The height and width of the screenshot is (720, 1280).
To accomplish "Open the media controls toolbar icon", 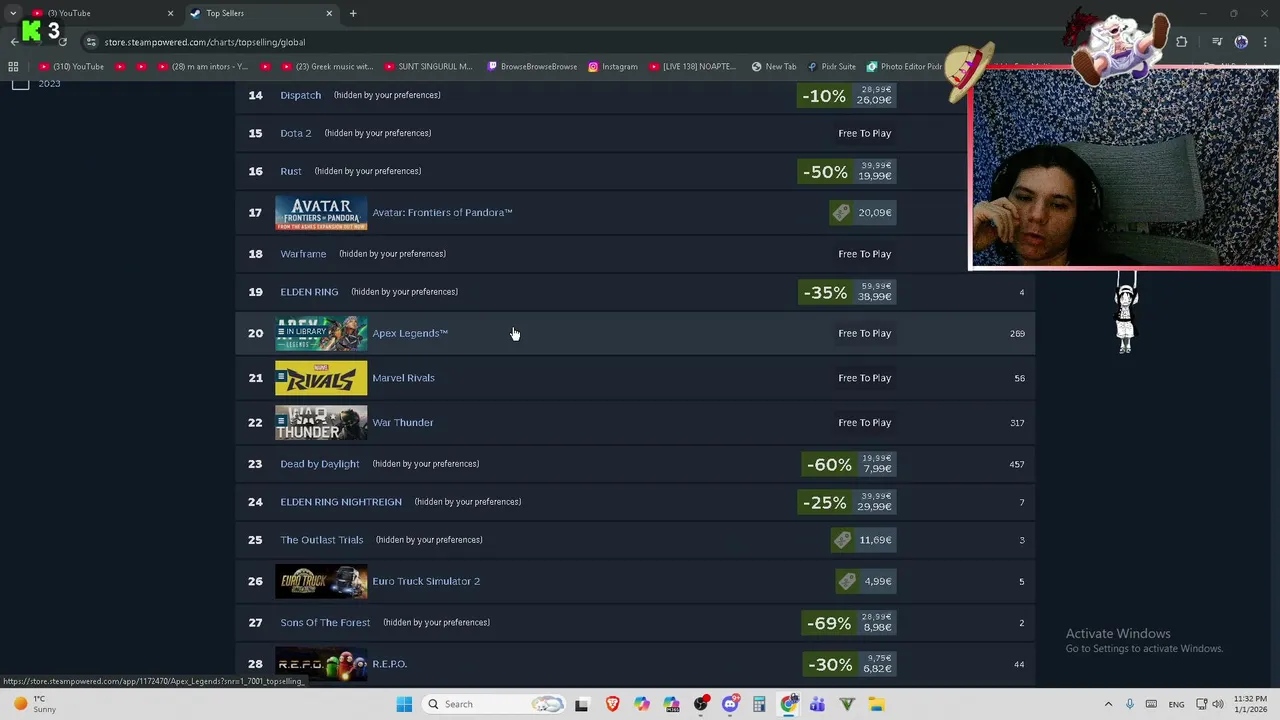I will pos(1217,42).
